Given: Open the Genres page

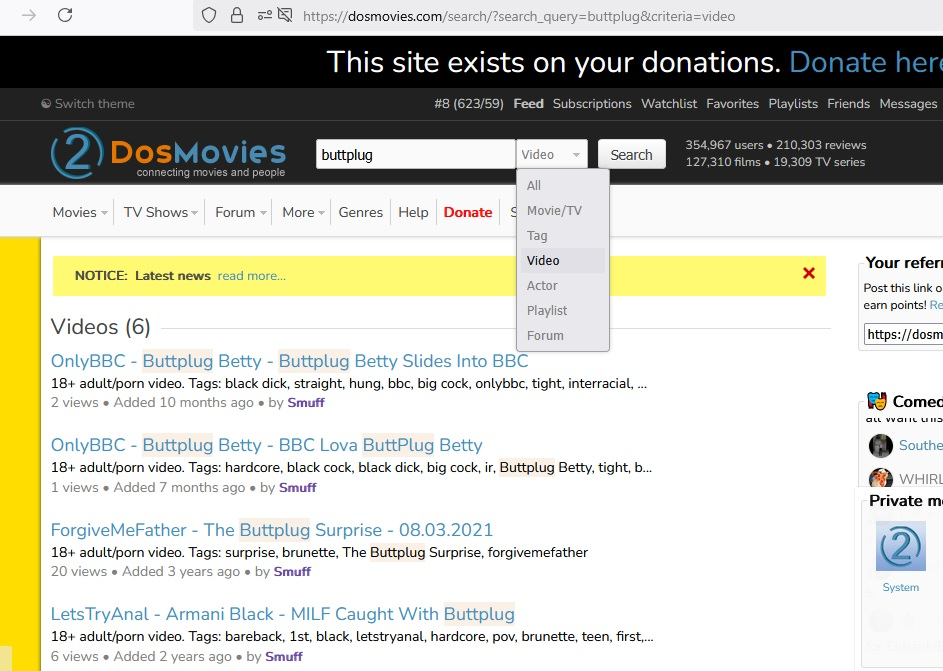Looking at the screenshot, I should coord(360,212).
